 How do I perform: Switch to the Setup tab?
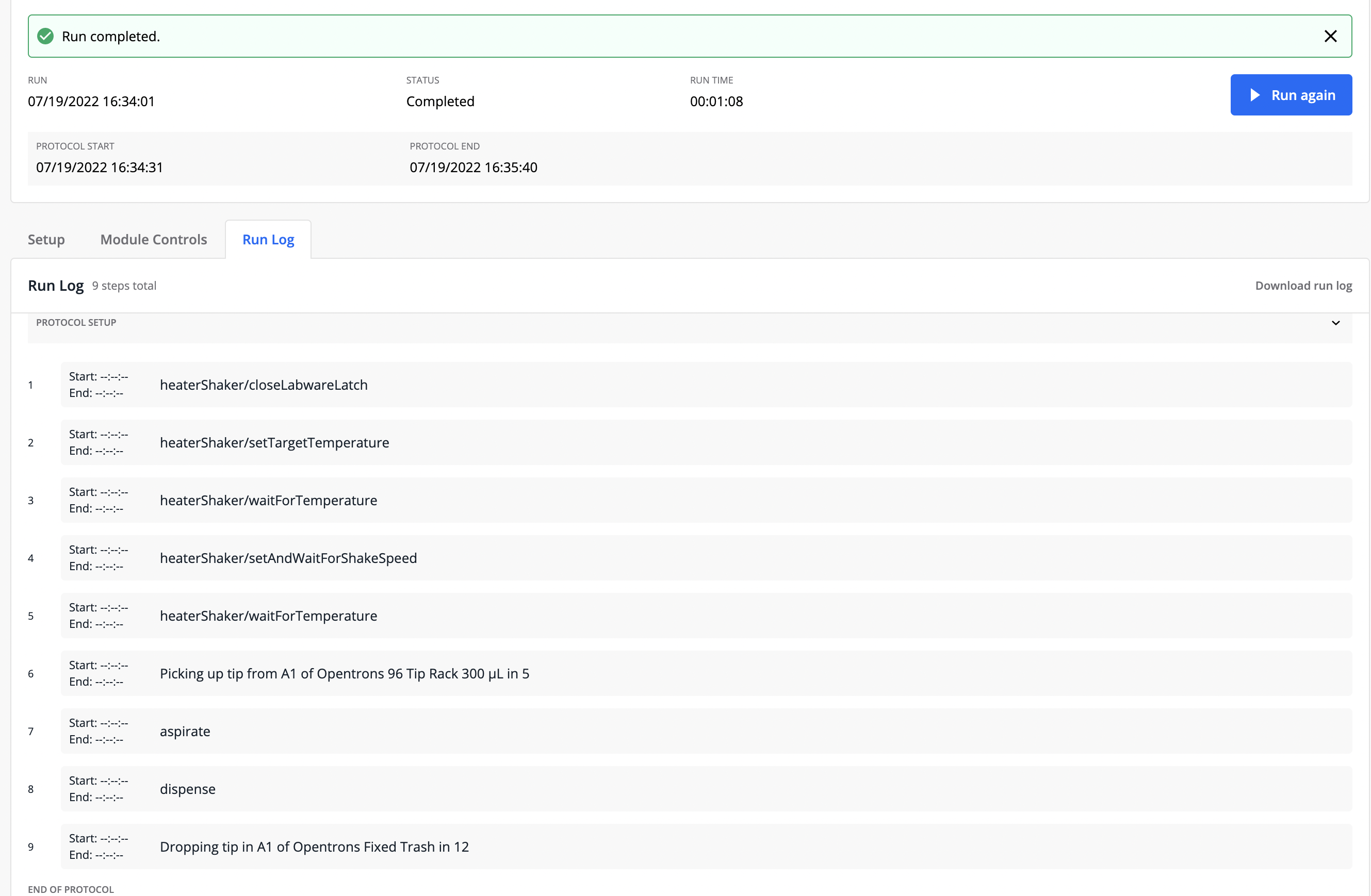click(x=46, y=239)
